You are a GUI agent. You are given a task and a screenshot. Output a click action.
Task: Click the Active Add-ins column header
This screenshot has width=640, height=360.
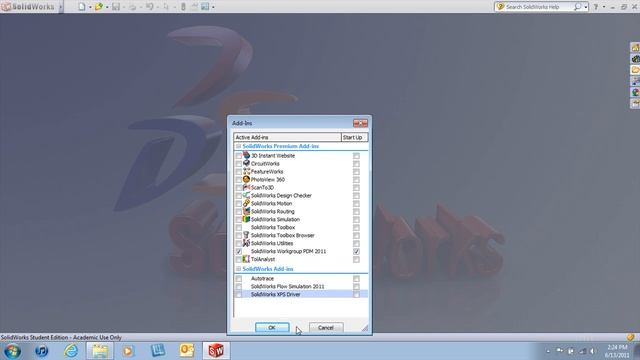[x=287, y=137]
